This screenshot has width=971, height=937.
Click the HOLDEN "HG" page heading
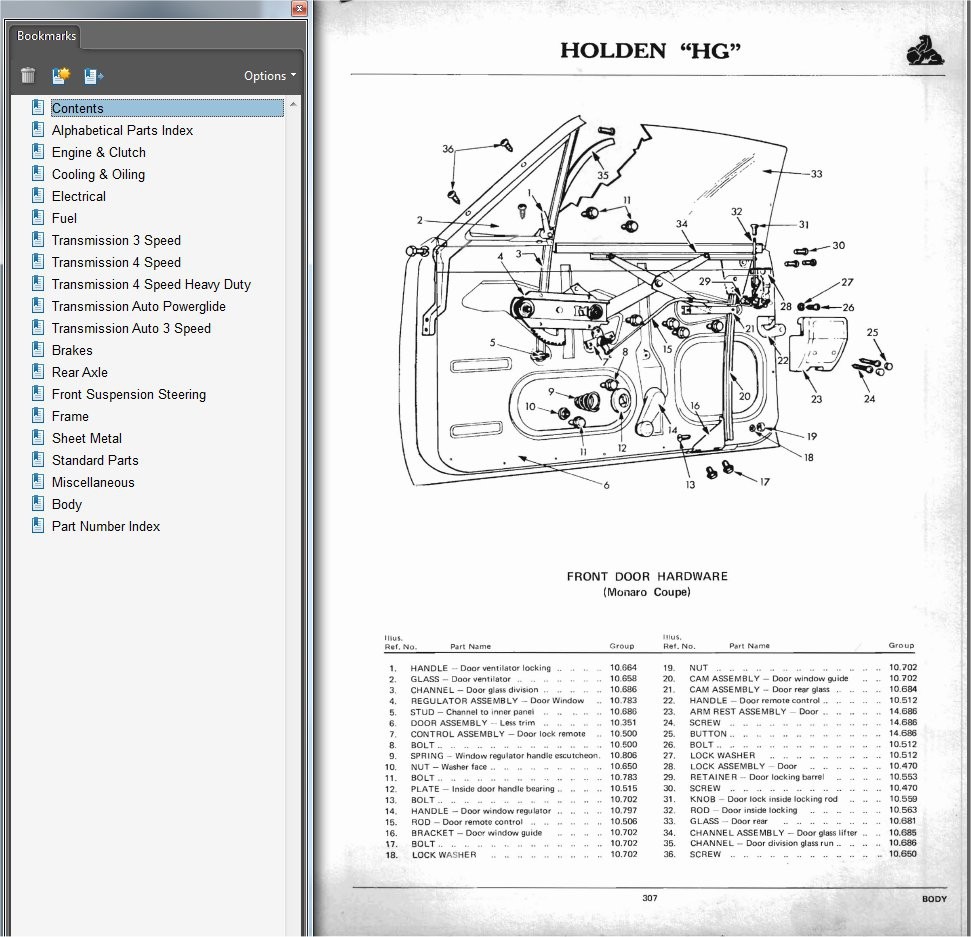[650, 51]
